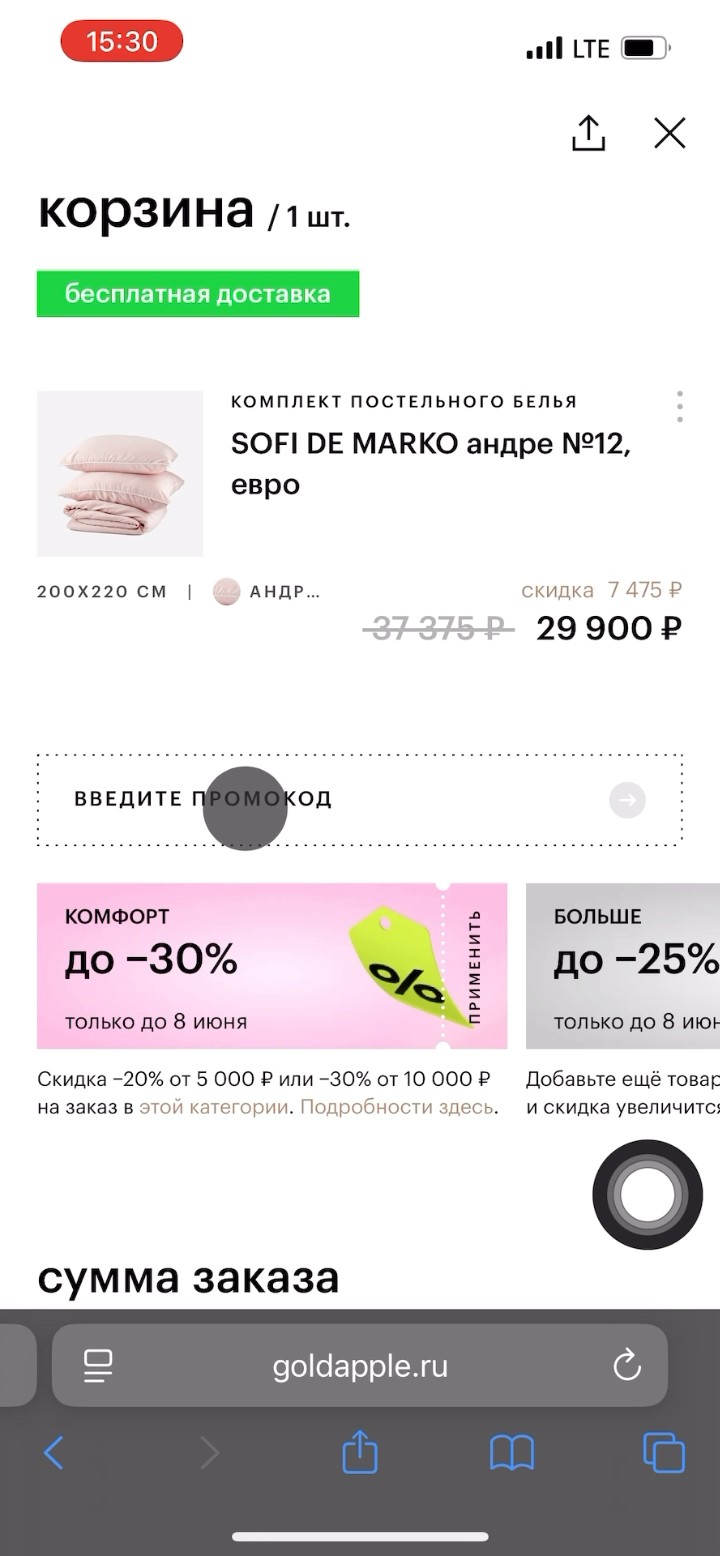Reload the page with the refresh icon

[x=627, y=1365]
